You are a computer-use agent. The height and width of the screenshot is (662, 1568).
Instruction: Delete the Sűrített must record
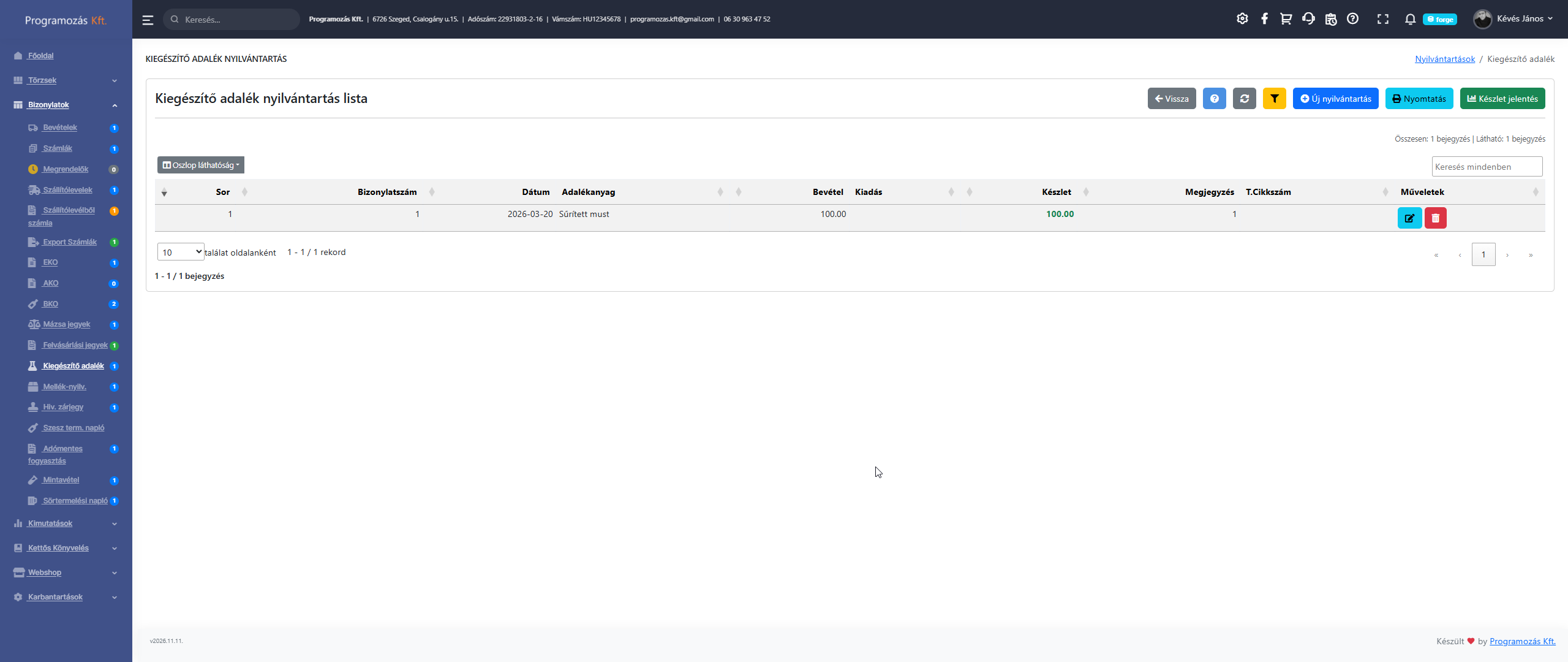coord(1435,218)
